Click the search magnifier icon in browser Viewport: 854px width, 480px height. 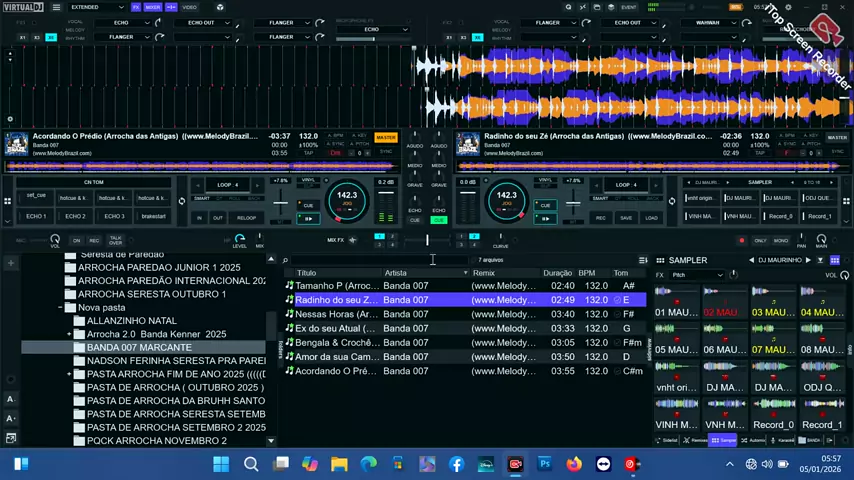pyautogui.click(x=285, y=260)
